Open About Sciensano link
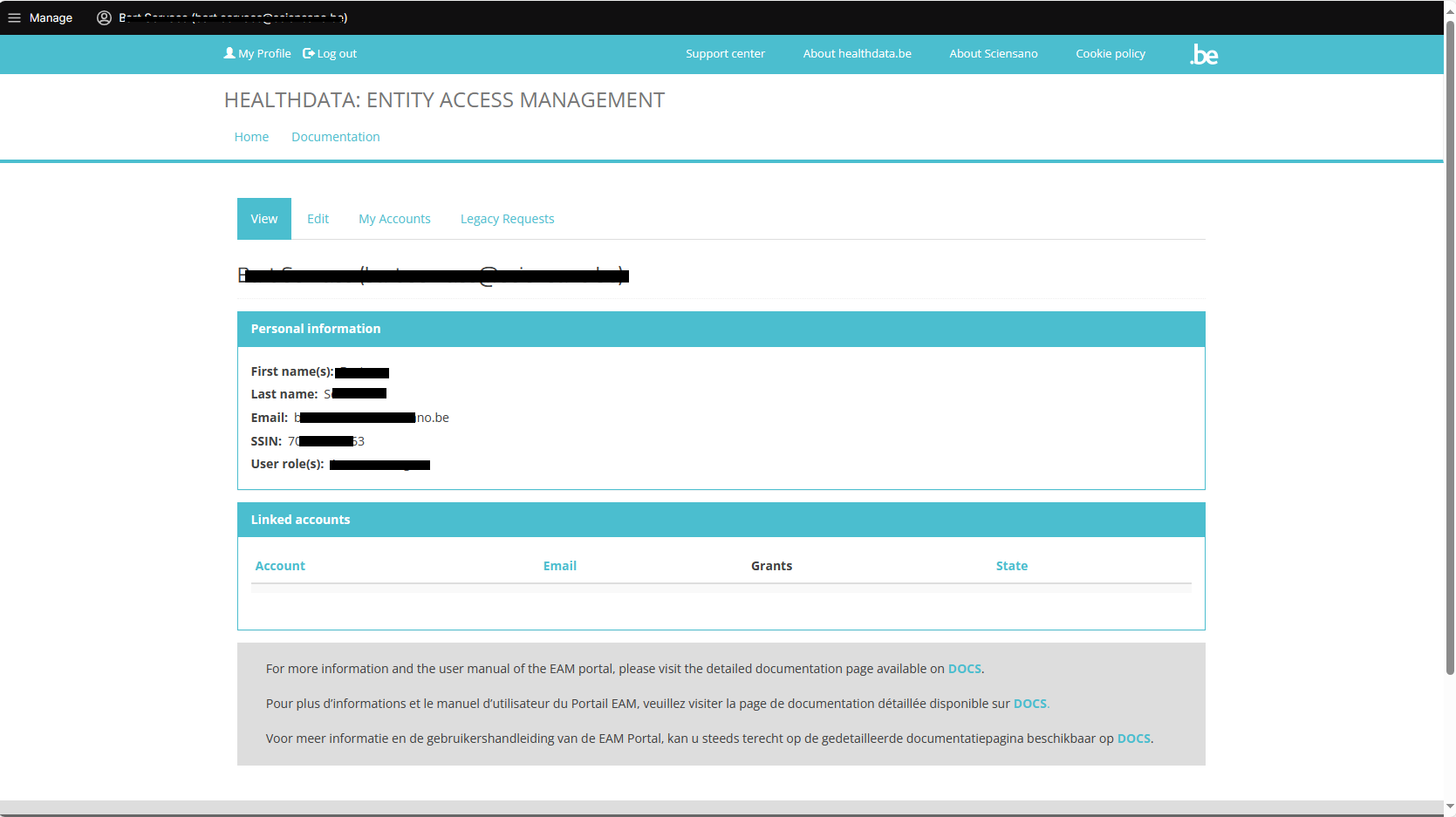The height and width of the screenshot is (817, 1456). click(x=993, y=53)
